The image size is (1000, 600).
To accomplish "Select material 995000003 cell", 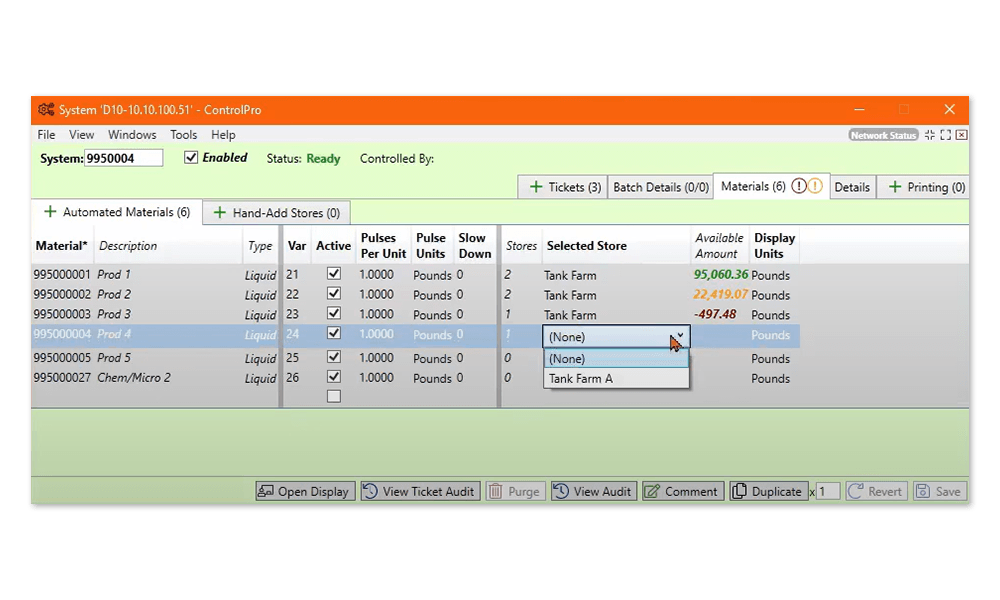I will (62, 314).
